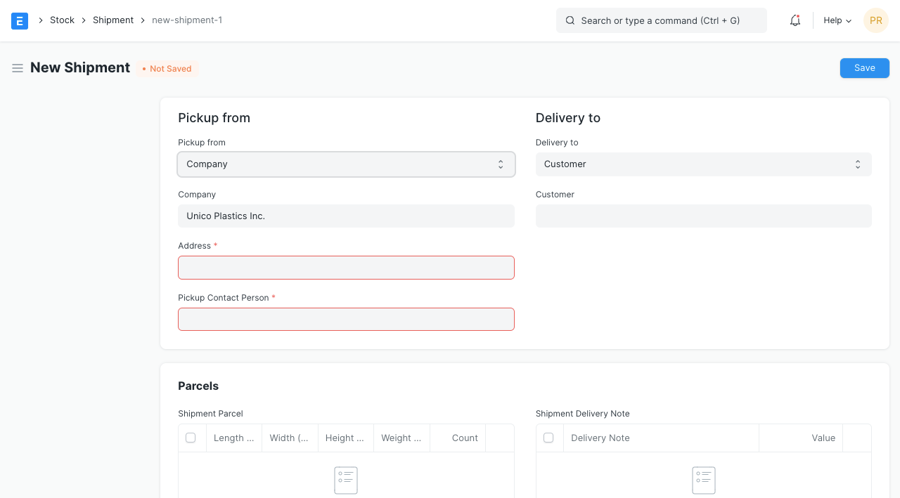Screen dimensions: 900x498
Task: Open the Delivery to dropdown
Action: coord(703,164)
